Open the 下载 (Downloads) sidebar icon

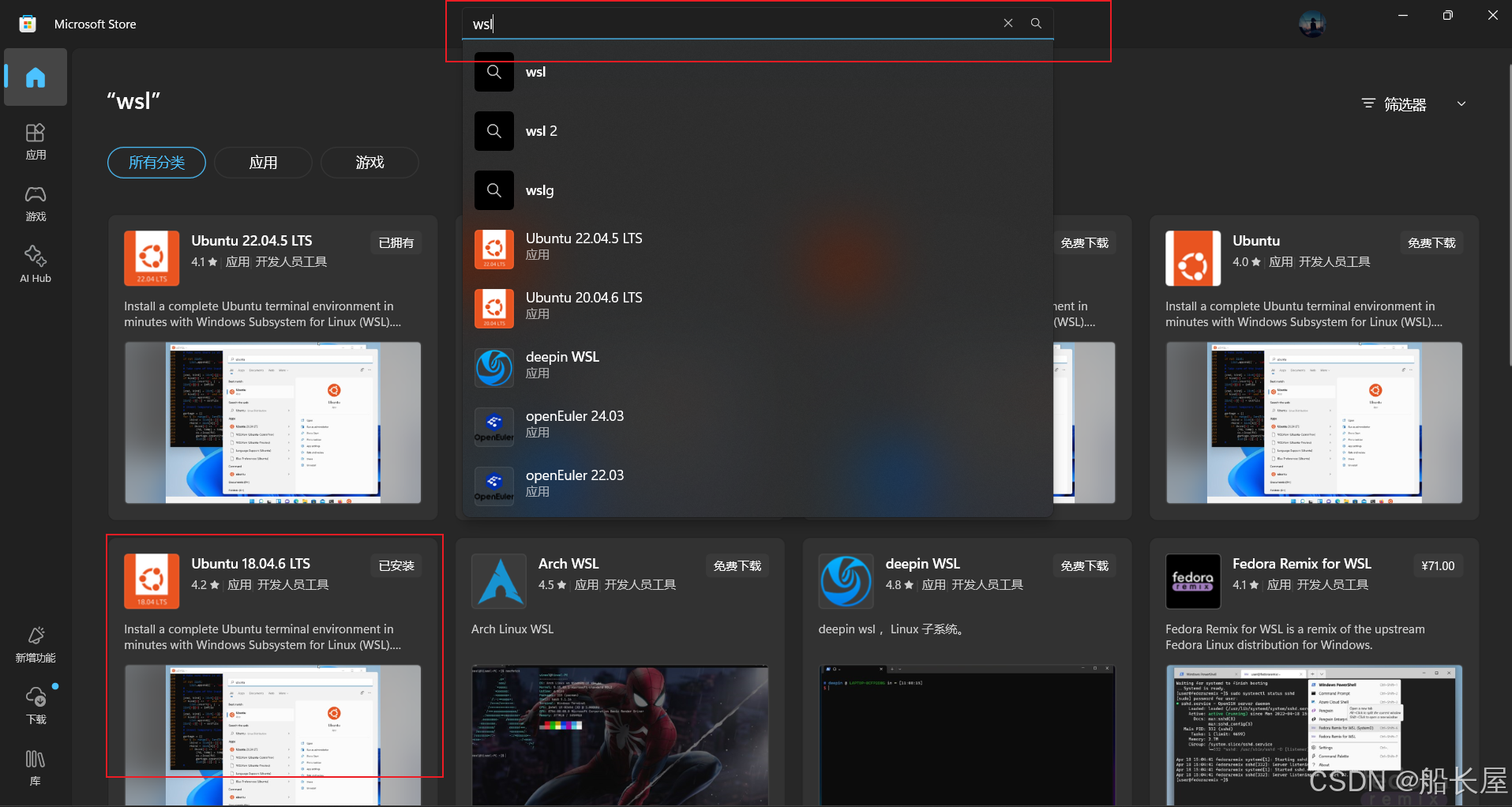coord(35,705)
